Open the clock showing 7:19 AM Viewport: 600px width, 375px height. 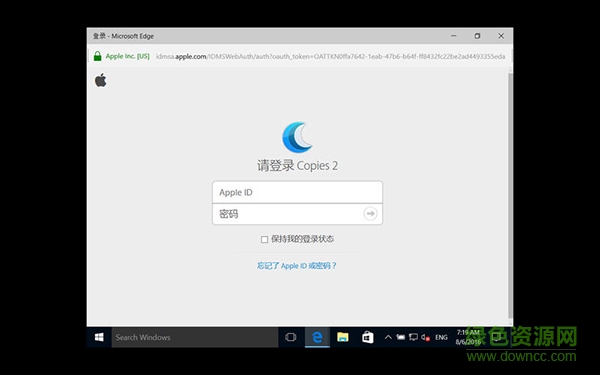coord(468,337)
